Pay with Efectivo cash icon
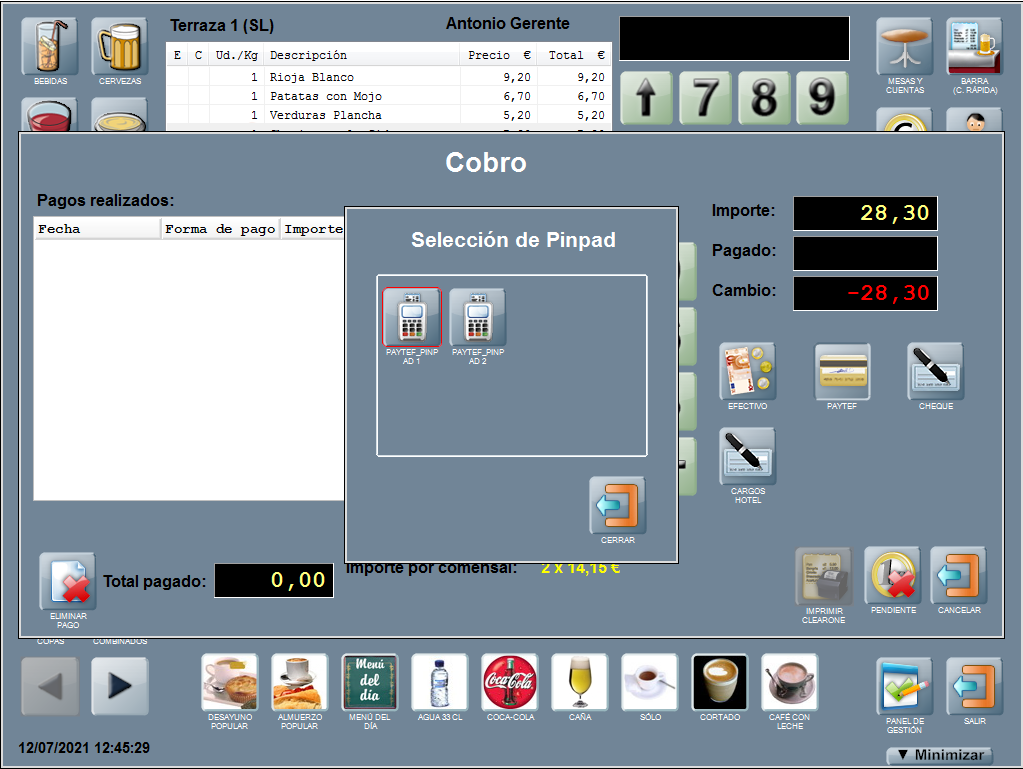 747,372
